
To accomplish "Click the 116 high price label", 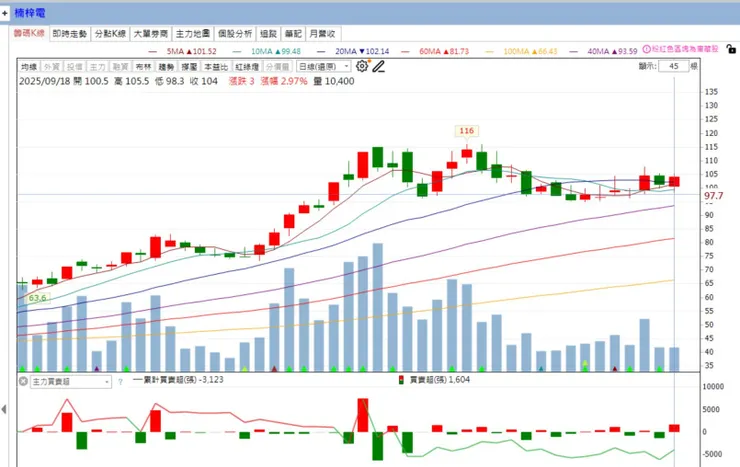I will 466,131.
